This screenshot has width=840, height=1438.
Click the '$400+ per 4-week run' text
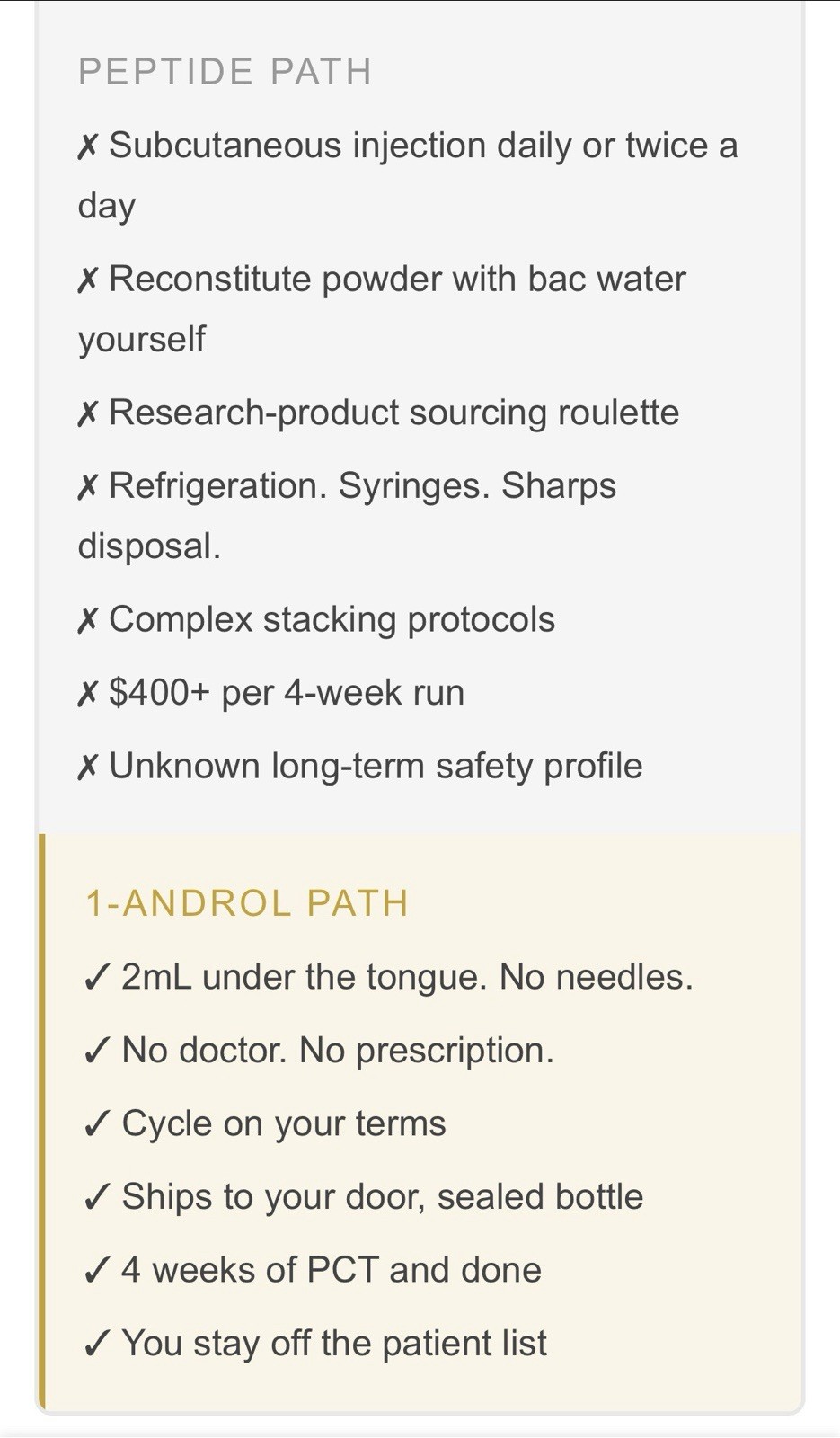point(287,693)
